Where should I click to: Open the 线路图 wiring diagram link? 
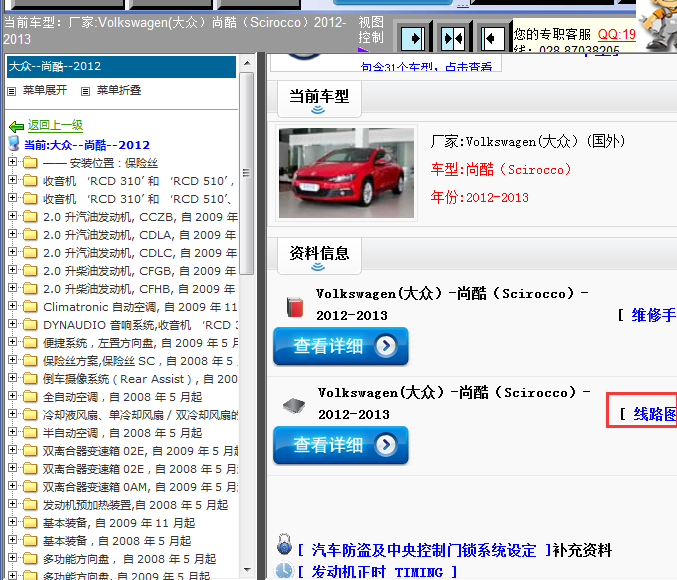[655, 414]
